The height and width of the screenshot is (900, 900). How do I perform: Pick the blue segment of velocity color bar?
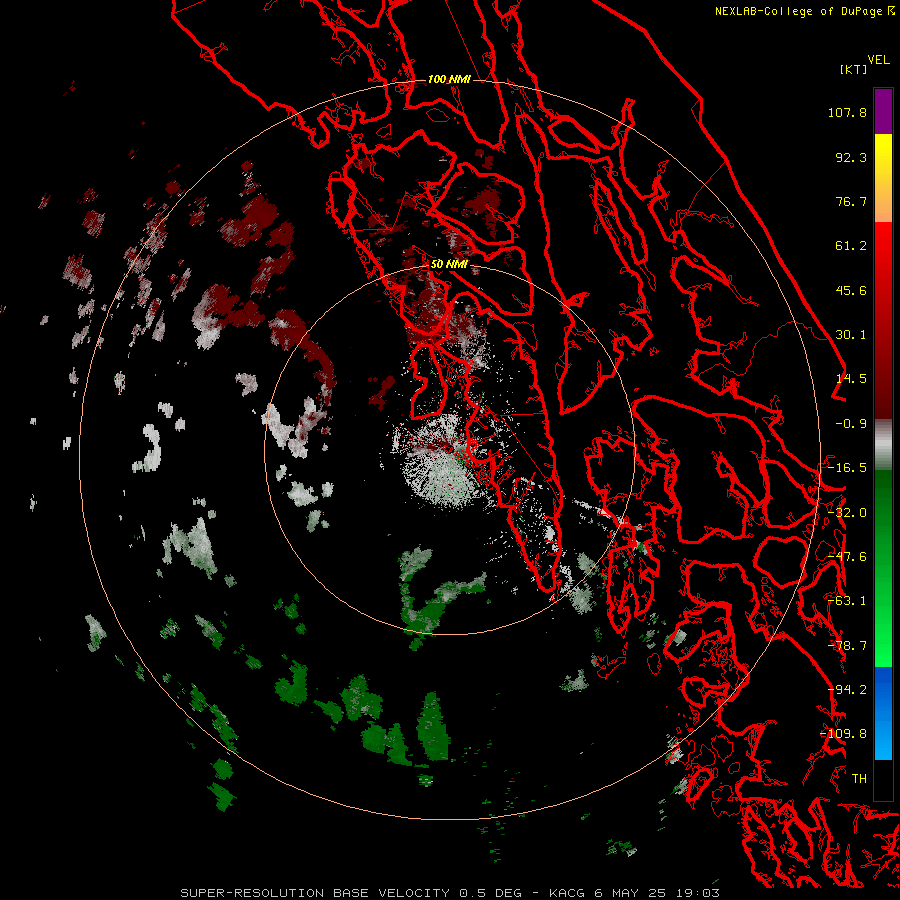pos(883,713)
